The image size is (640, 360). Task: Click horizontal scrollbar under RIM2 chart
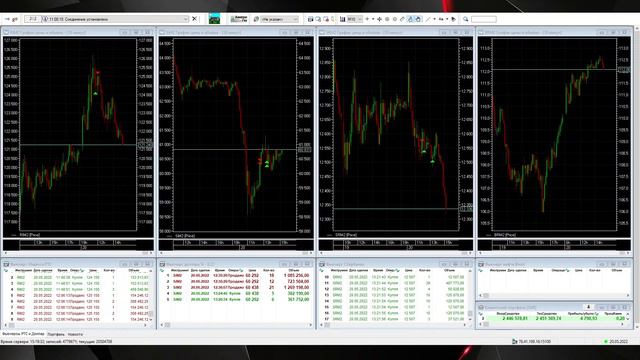pyautogui.click(x=78, y=253)
